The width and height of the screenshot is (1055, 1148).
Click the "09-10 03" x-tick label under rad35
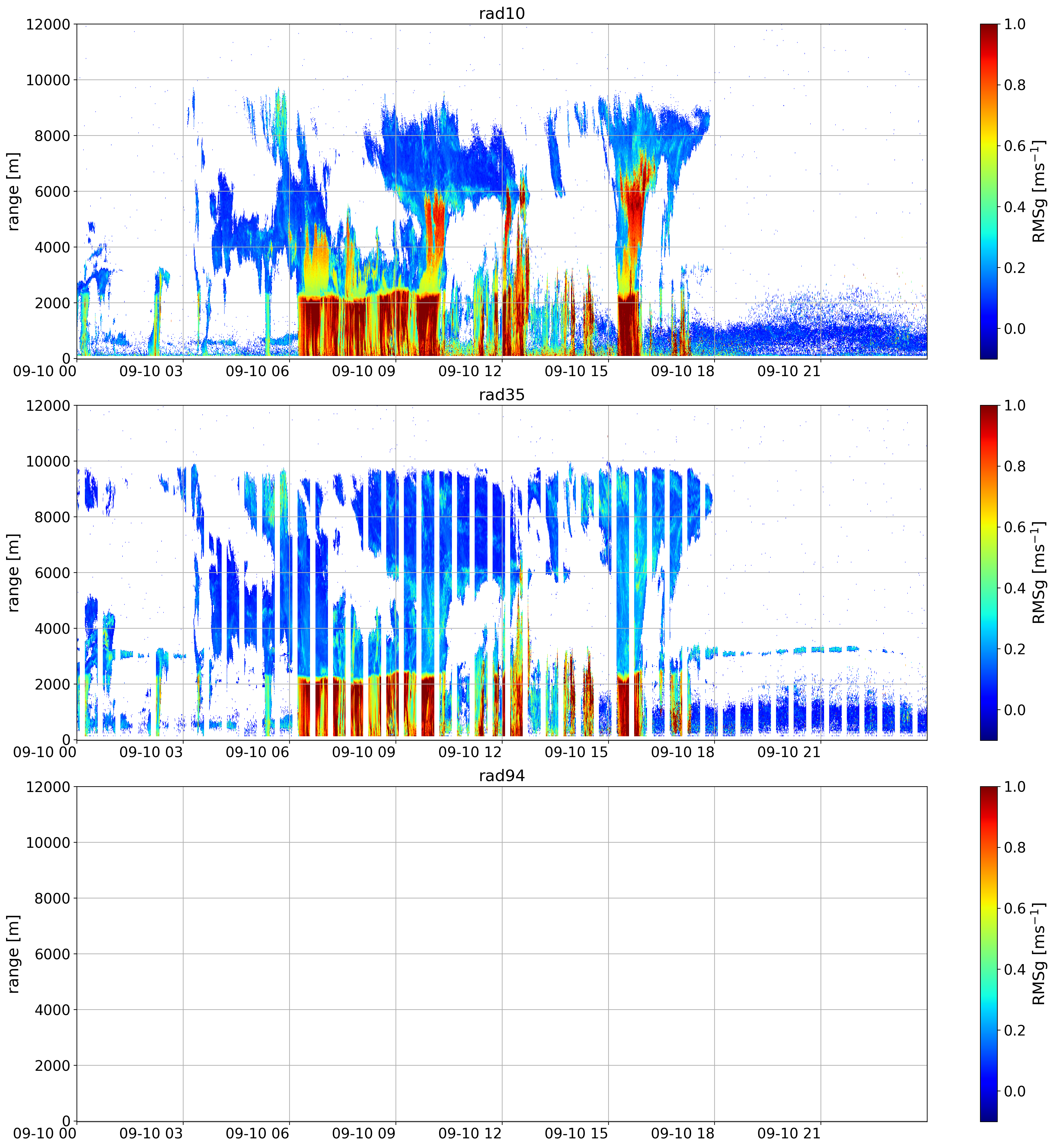151,752
